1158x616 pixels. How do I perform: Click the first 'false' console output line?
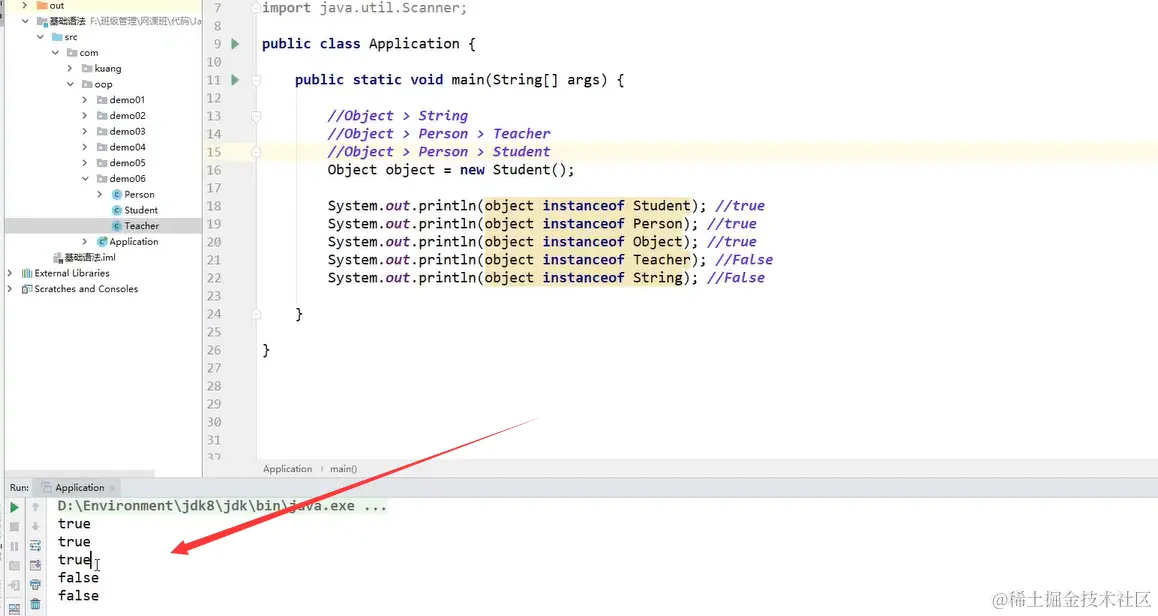pyautogui.click(x=78, y=578)
